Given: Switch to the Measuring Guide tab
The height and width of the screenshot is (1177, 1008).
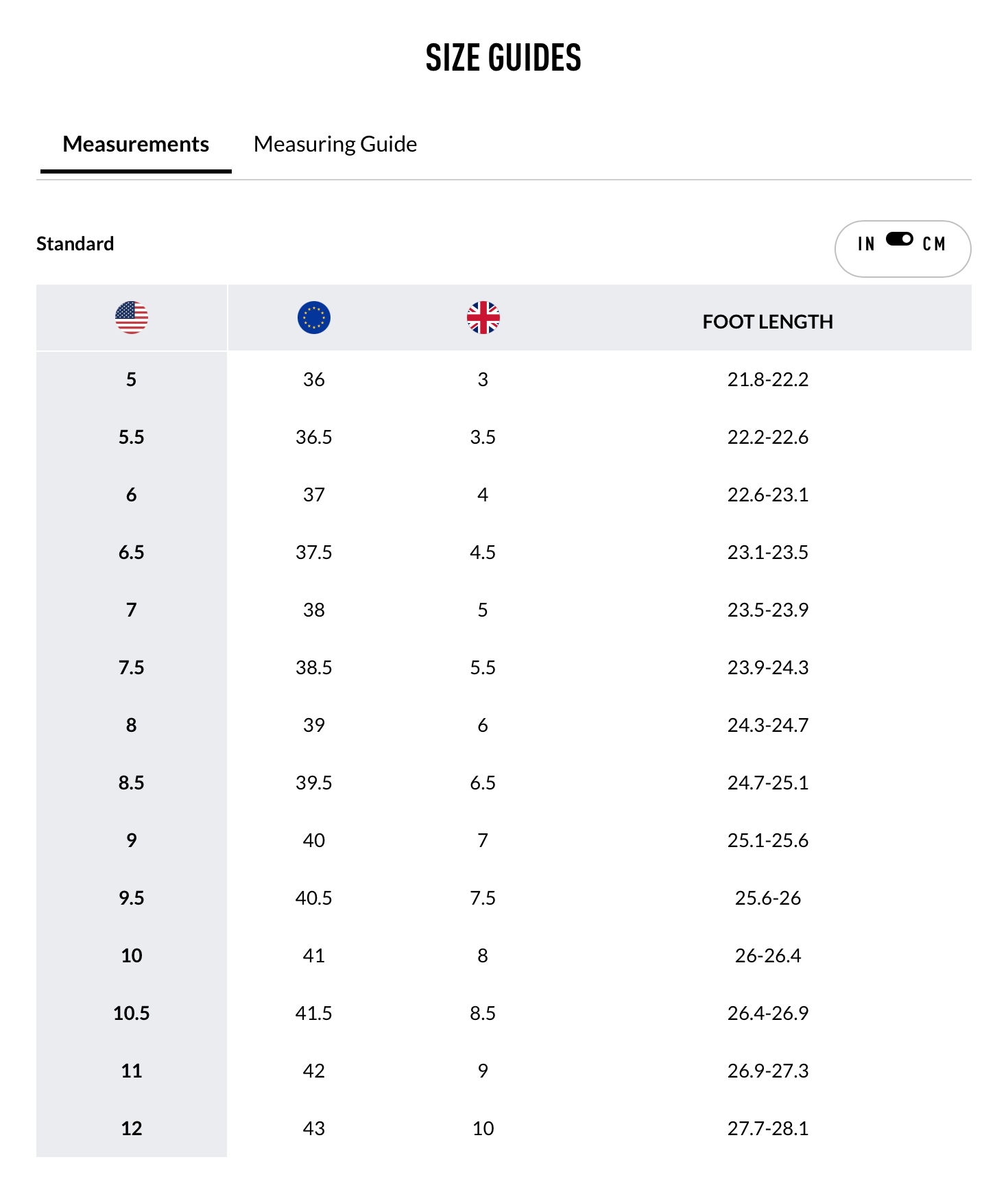Looking at the screenshot, I should [x=335, y=144].
